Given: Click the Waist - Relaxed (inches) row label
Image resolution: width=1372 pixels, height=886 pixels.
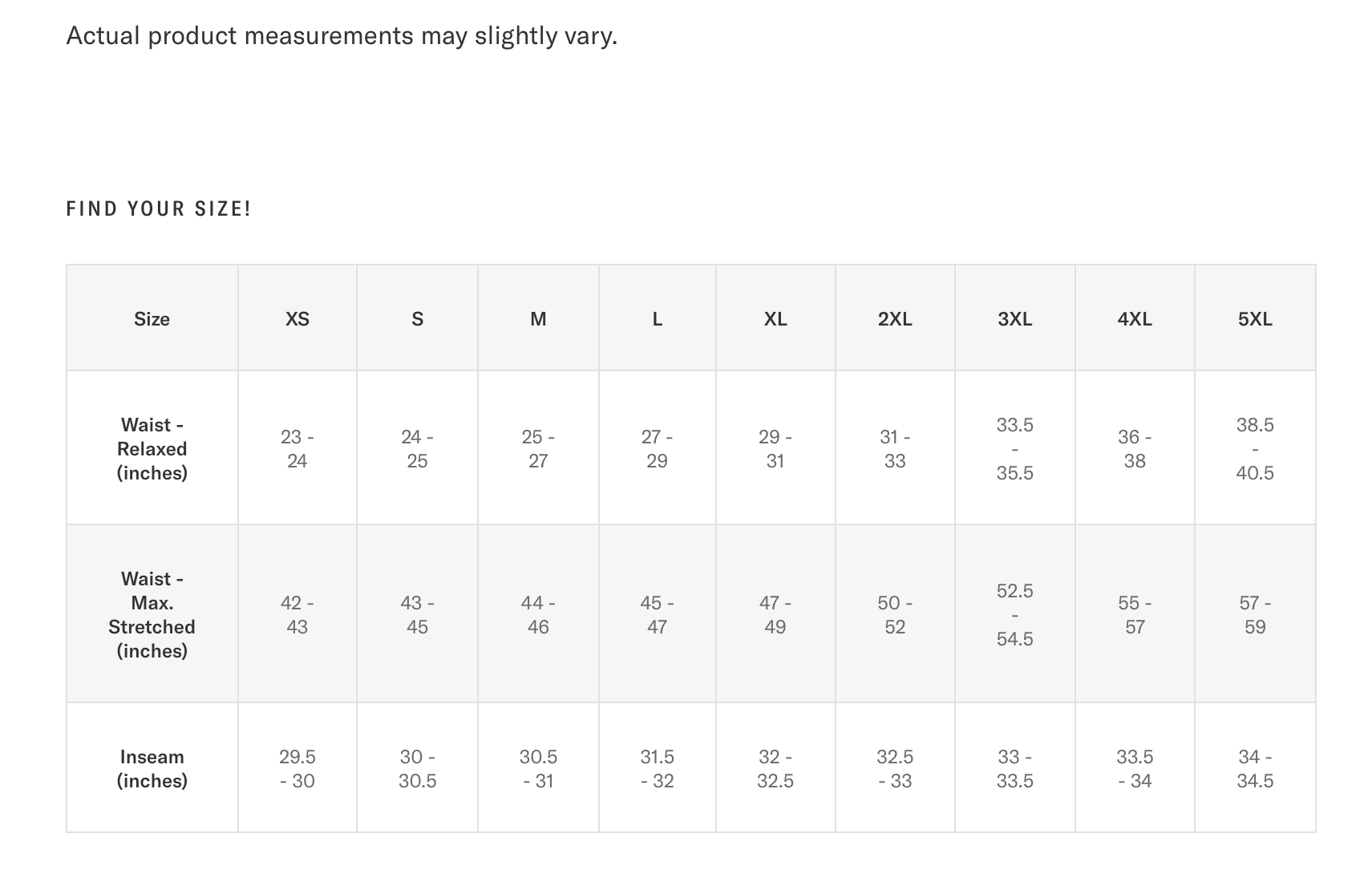Looking at the screenshot, I should click(x=152, y=449).
